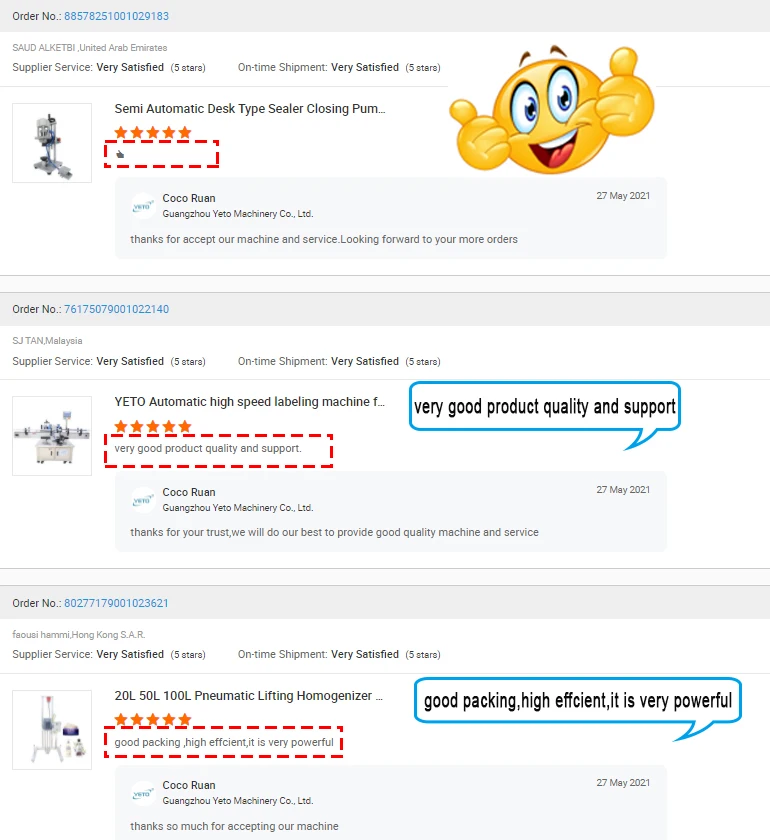
Task: Open 20L 50L 100L Pneumatic Homogenizer title
Action: [249, 695]
